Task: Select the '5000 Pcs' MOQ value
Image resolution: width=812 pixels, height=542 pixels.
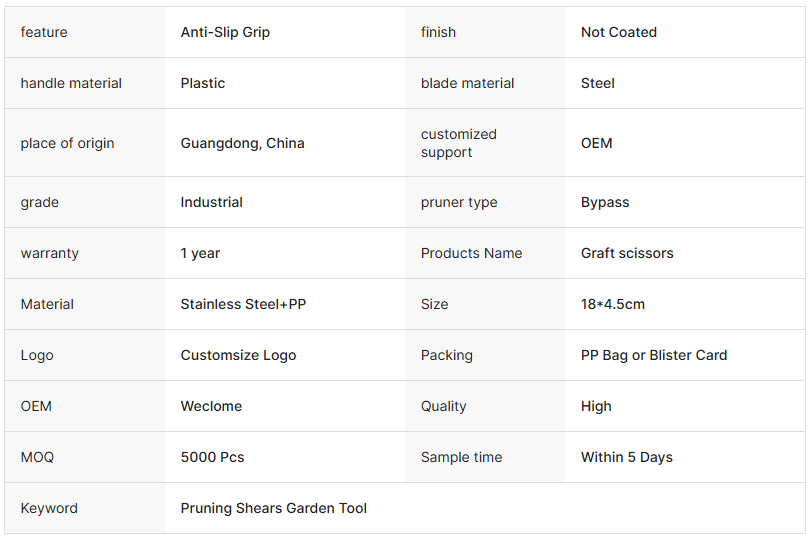Action: (x=212, y=457)
